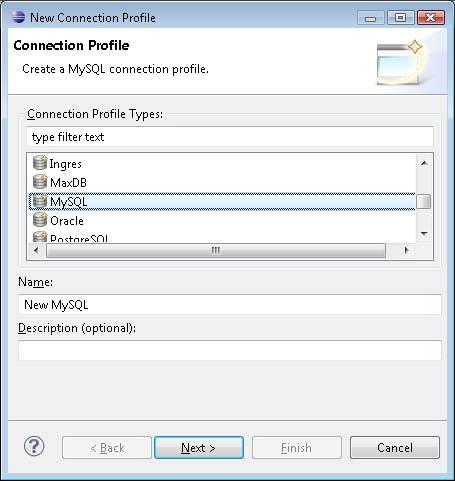This screenshot has width=455, height=481.
Task: Click the MaxDB database icon
Action: [x=40, y=182]
